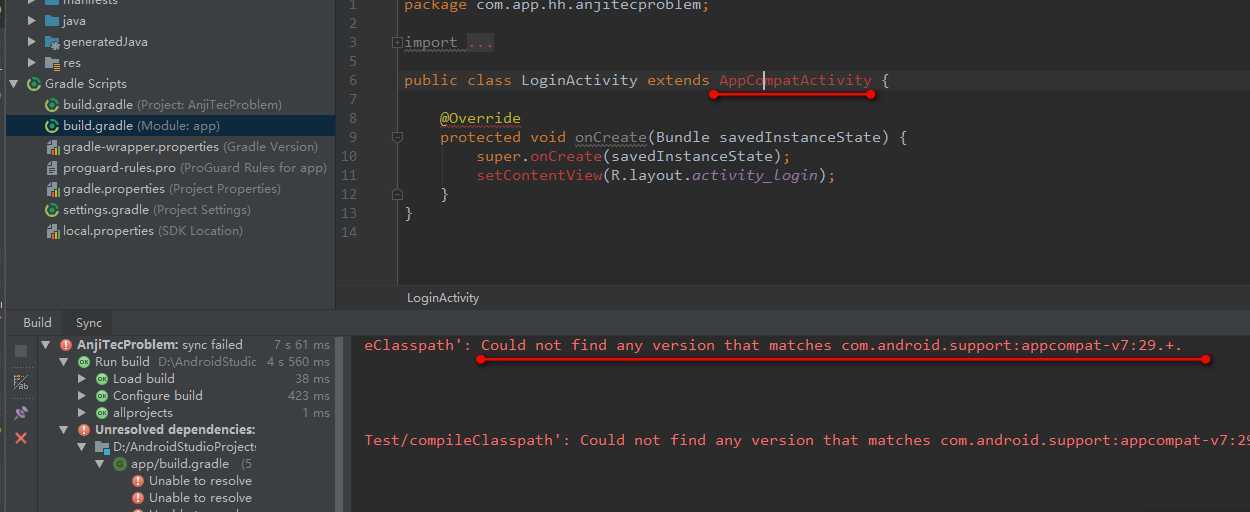
Task: Click the OK status icon beside Run build
Action: 84,362
